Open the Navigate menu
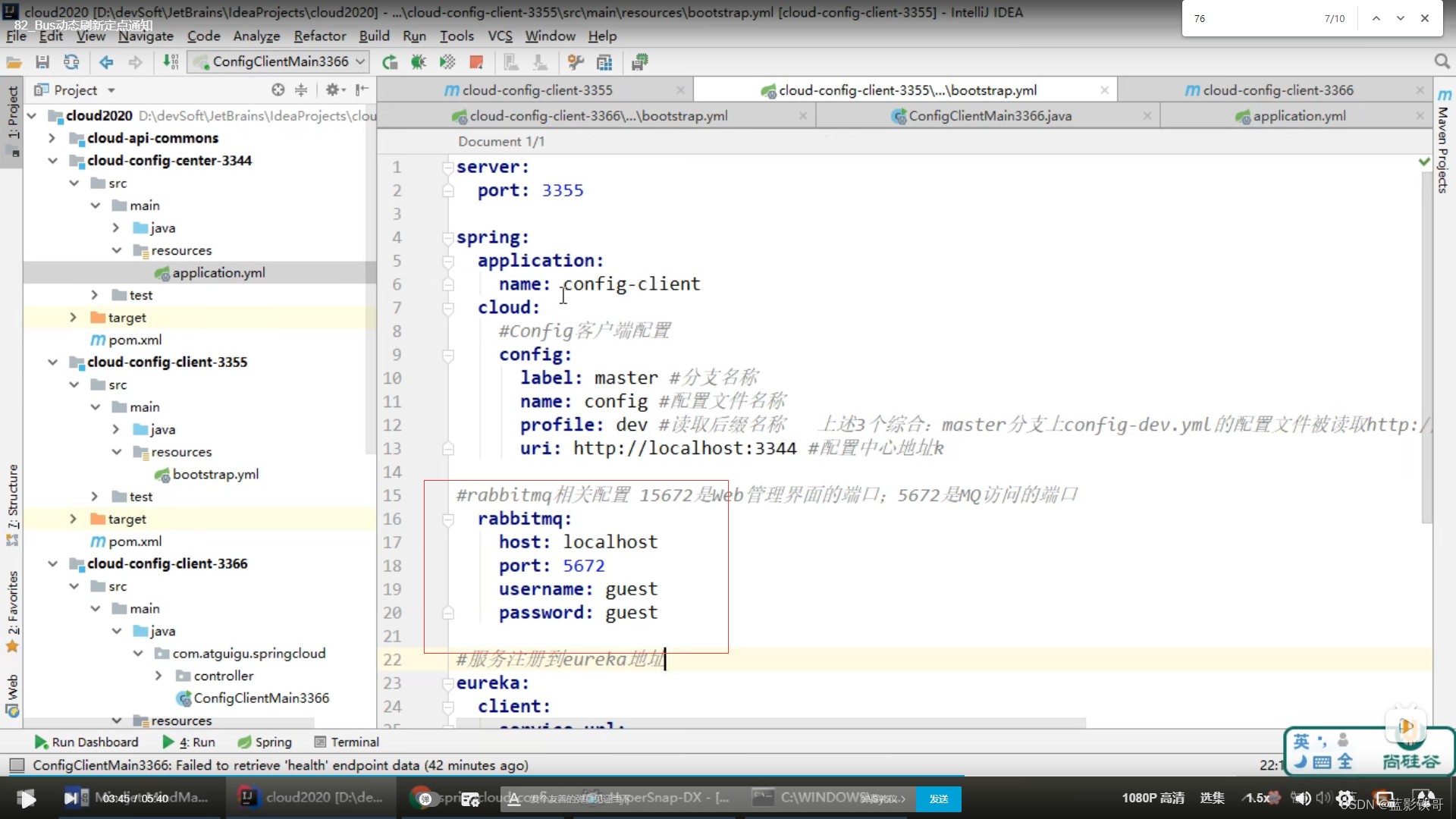This screenshot has height=819, width=1456. click(146, 36)
